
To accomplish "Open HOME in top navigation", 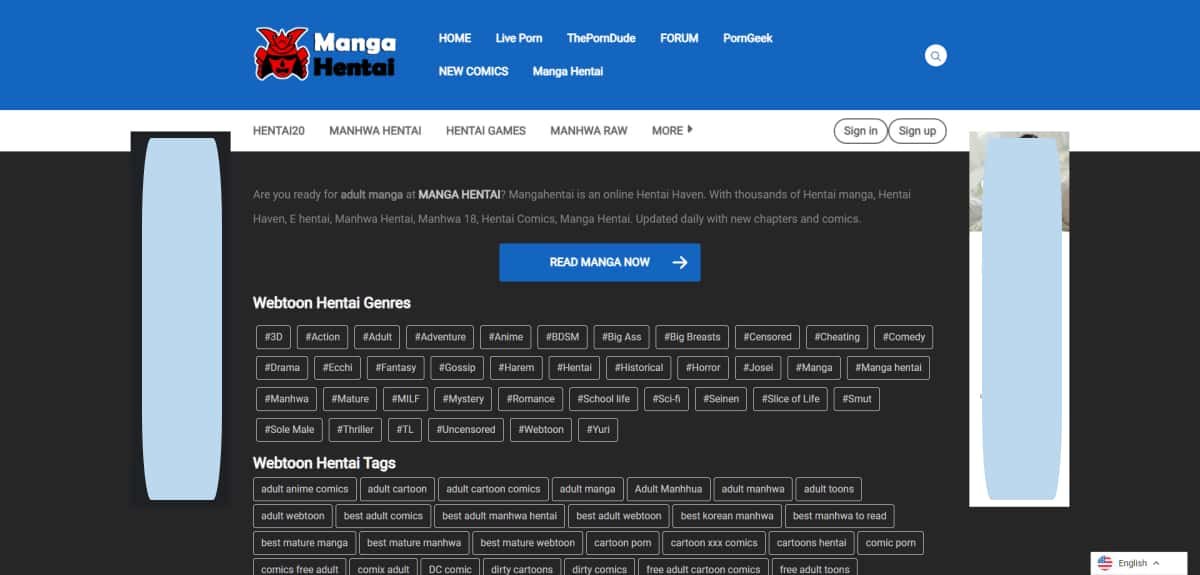I will pos(455,38).
